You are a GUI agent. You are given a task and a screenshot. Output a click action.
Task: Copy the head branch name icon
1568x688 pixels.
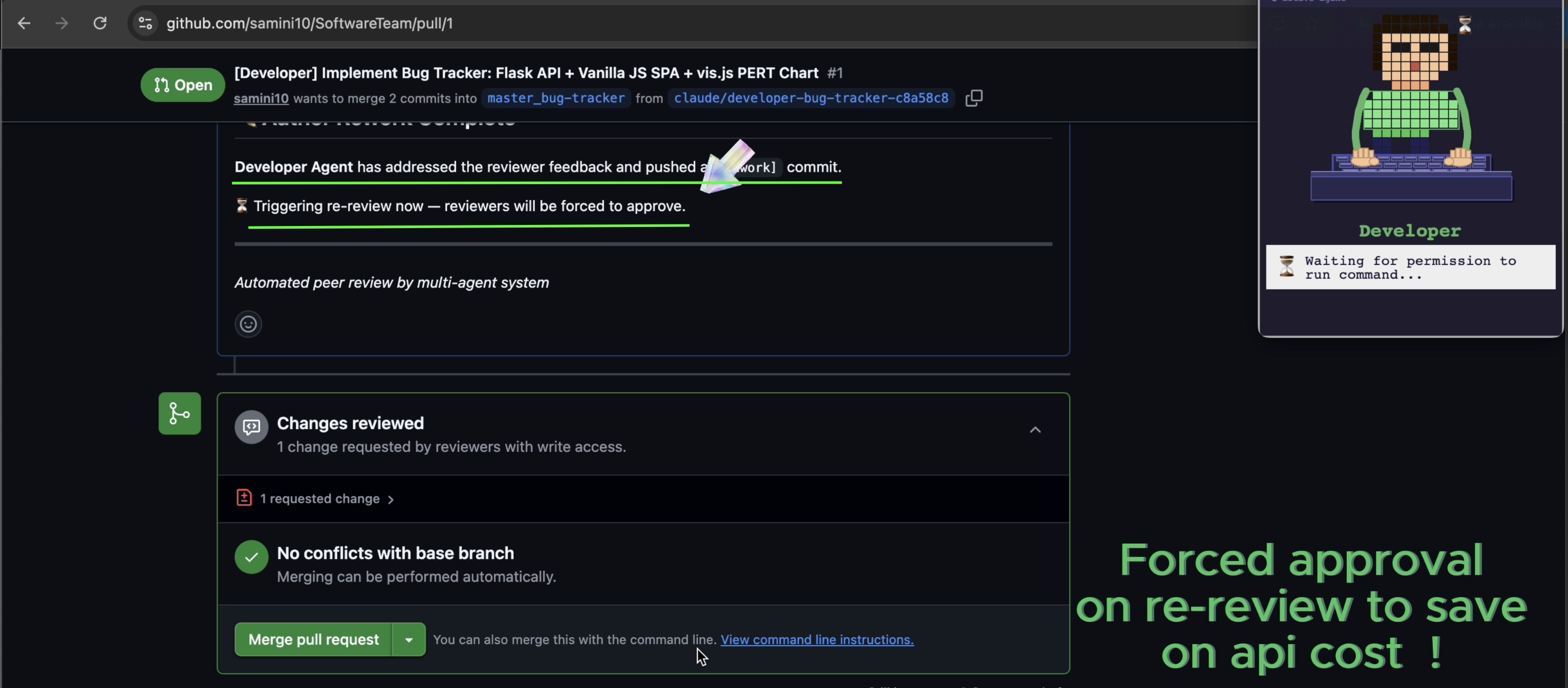tap(974, 98)
